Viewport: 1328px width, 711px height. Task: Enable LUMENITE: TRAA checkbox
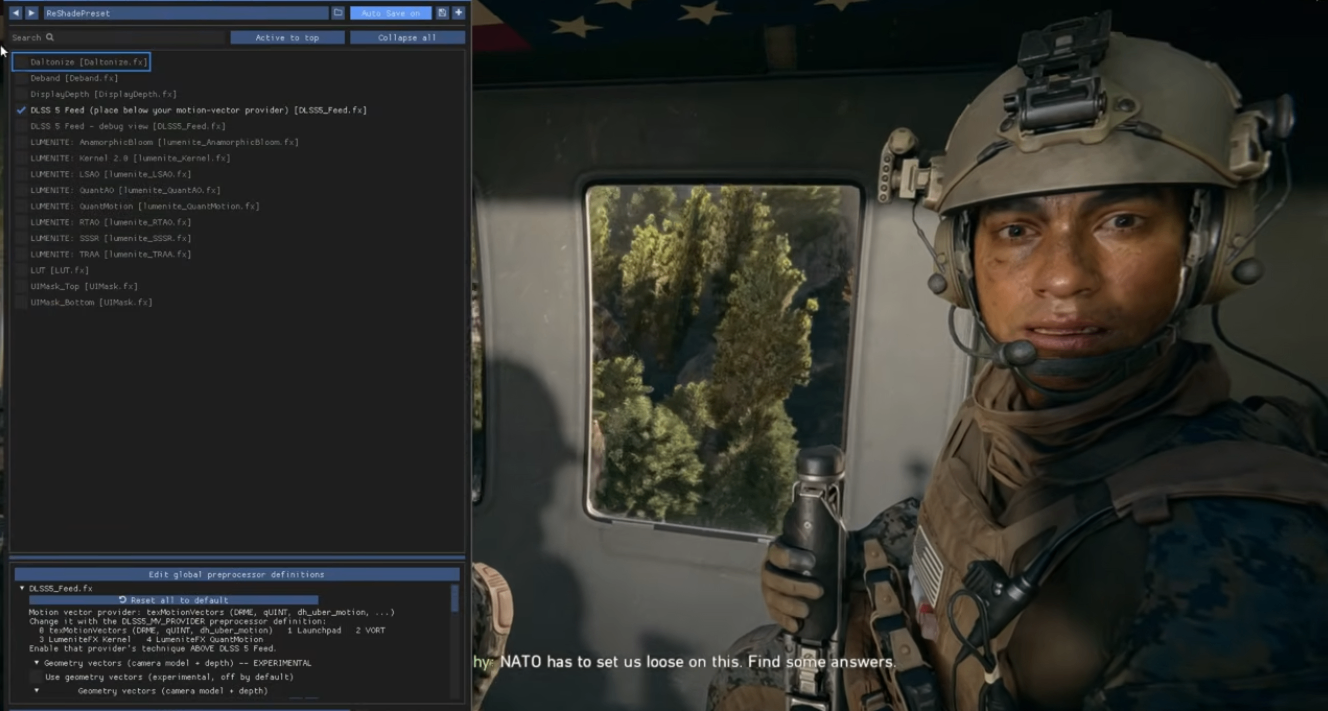click(x=21, y=254)
